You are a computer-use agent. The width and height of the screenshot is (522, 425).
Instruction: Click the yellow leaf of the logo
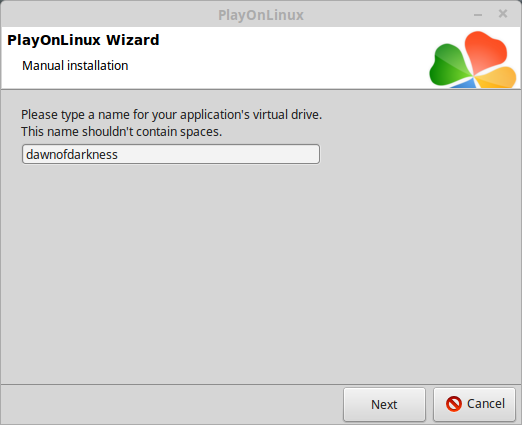point(497,78)
